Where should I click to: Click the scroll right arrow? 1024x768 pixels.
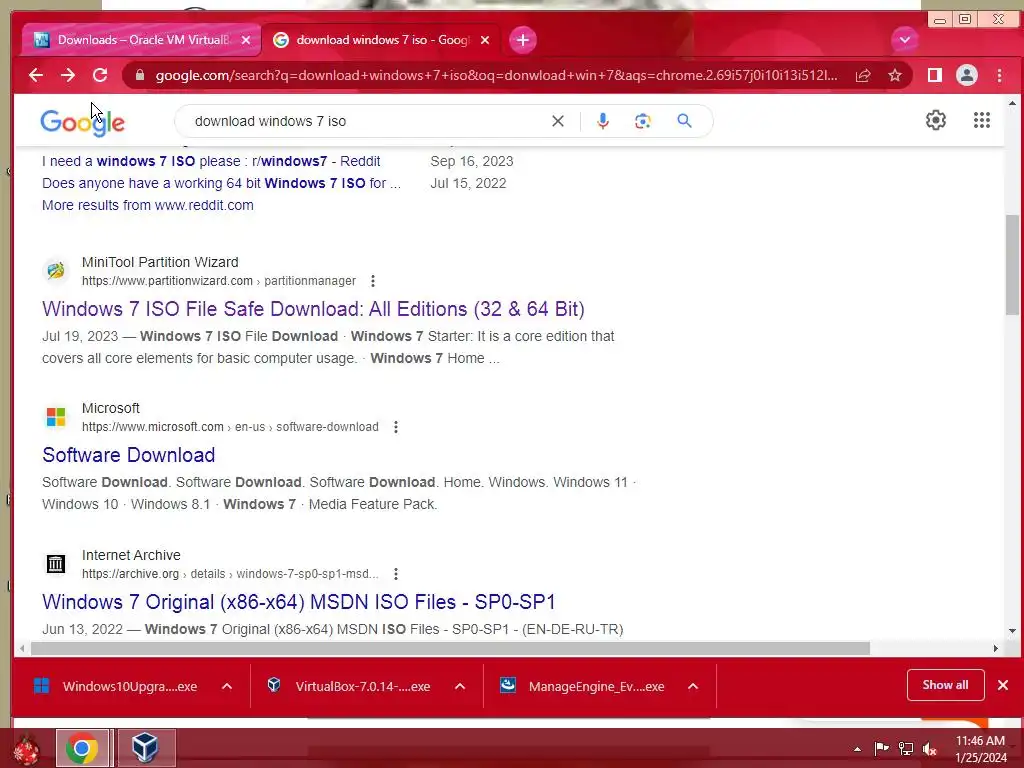996,648
